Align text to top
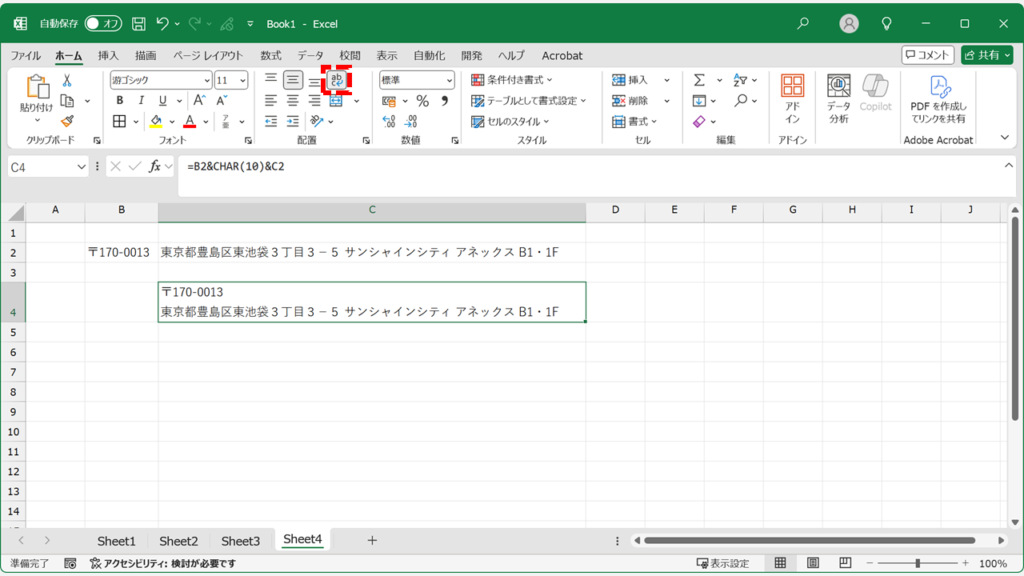 [x=270, y=80]
